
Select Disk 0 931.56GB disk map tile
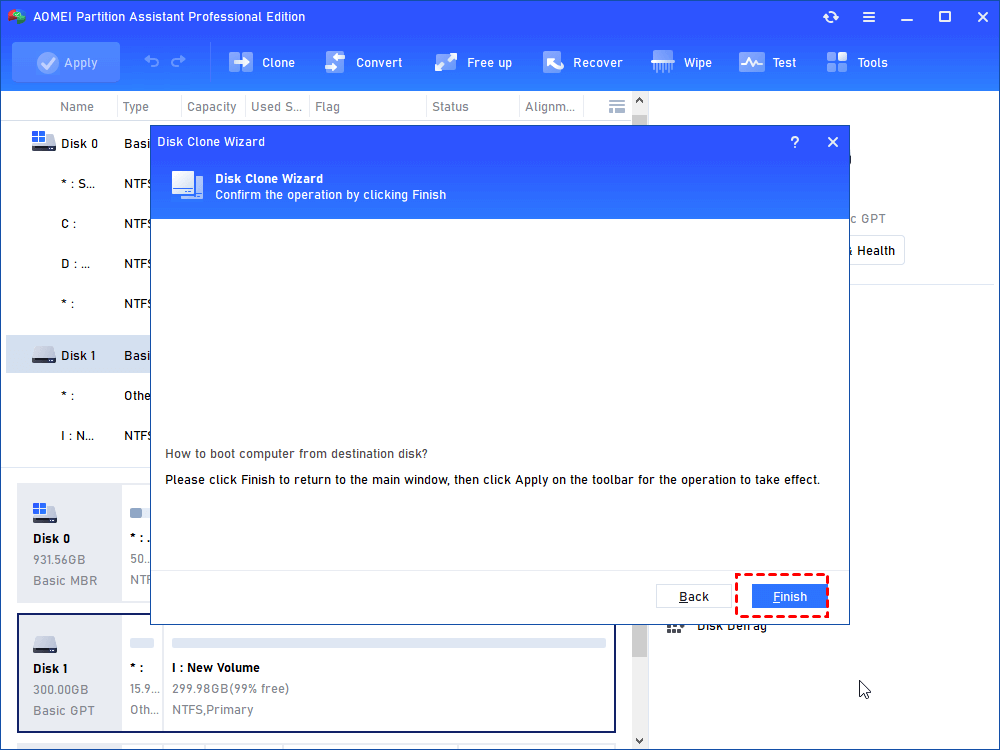click(69, 543)
